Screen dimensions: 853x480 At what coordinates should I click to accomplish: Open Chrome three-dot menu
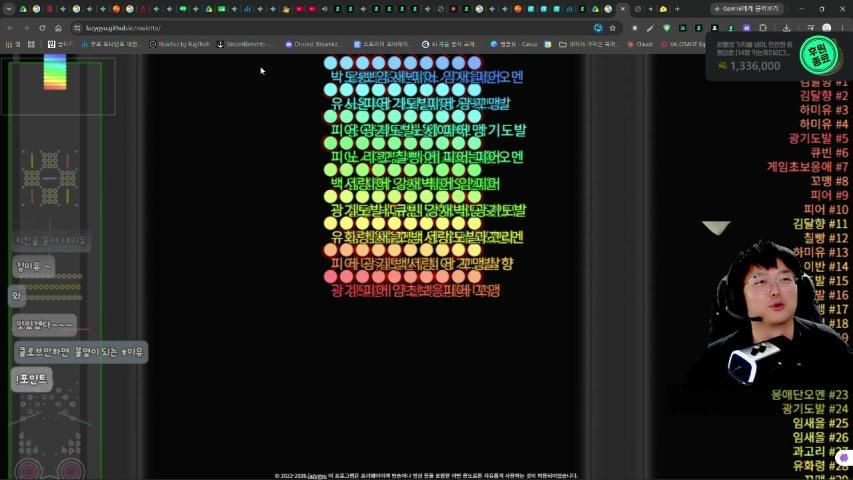tap(843, 28)
